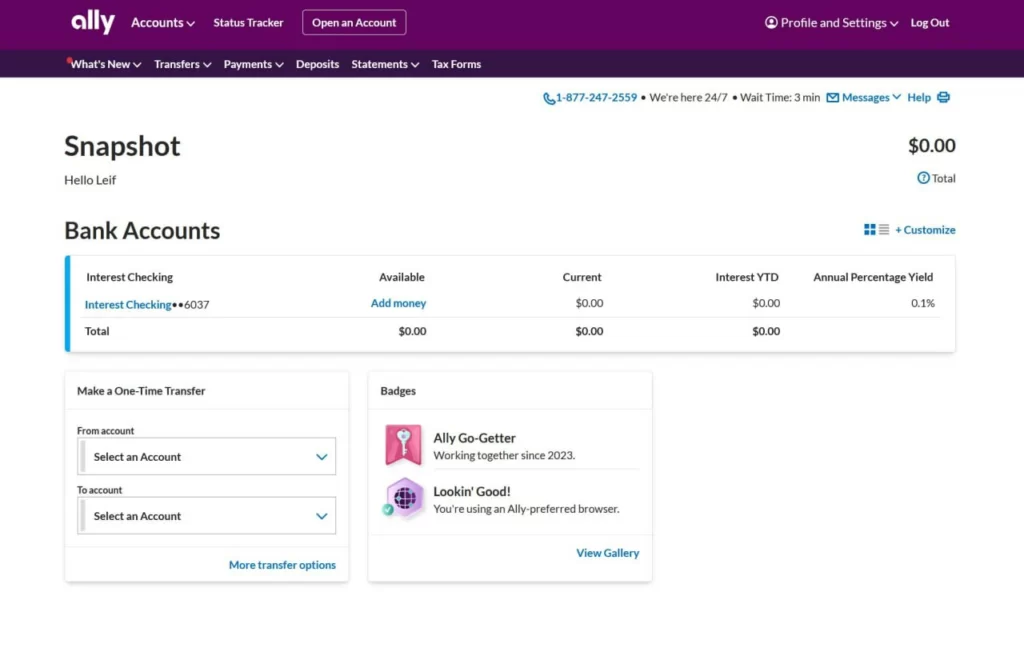Screen dimensions: 1024x652
Task: Click the Available column header
Action: (x=402, y=277)
